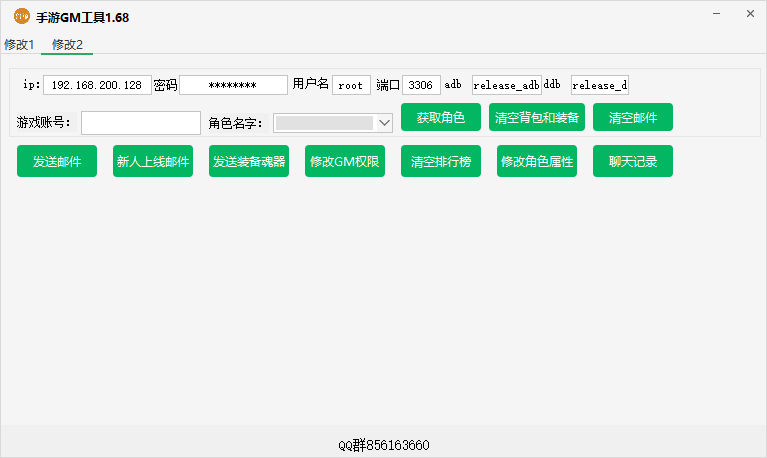Select the 修改2 tab
The height and width of the screenshot is (458, 767).
click(x=67, y=45)
